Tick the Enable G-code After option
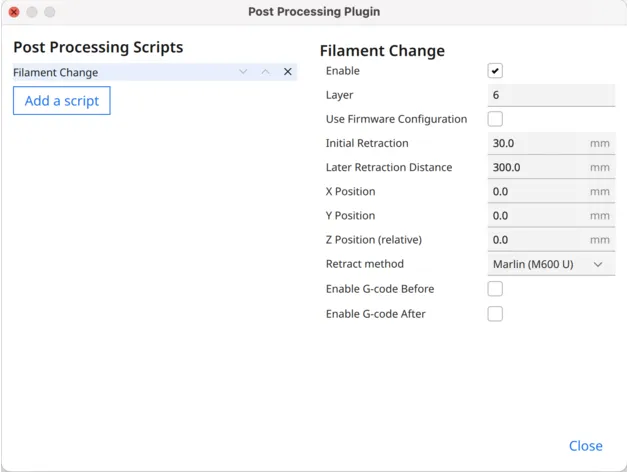Screen dimensions: 628x472 (x=495, y=314)
